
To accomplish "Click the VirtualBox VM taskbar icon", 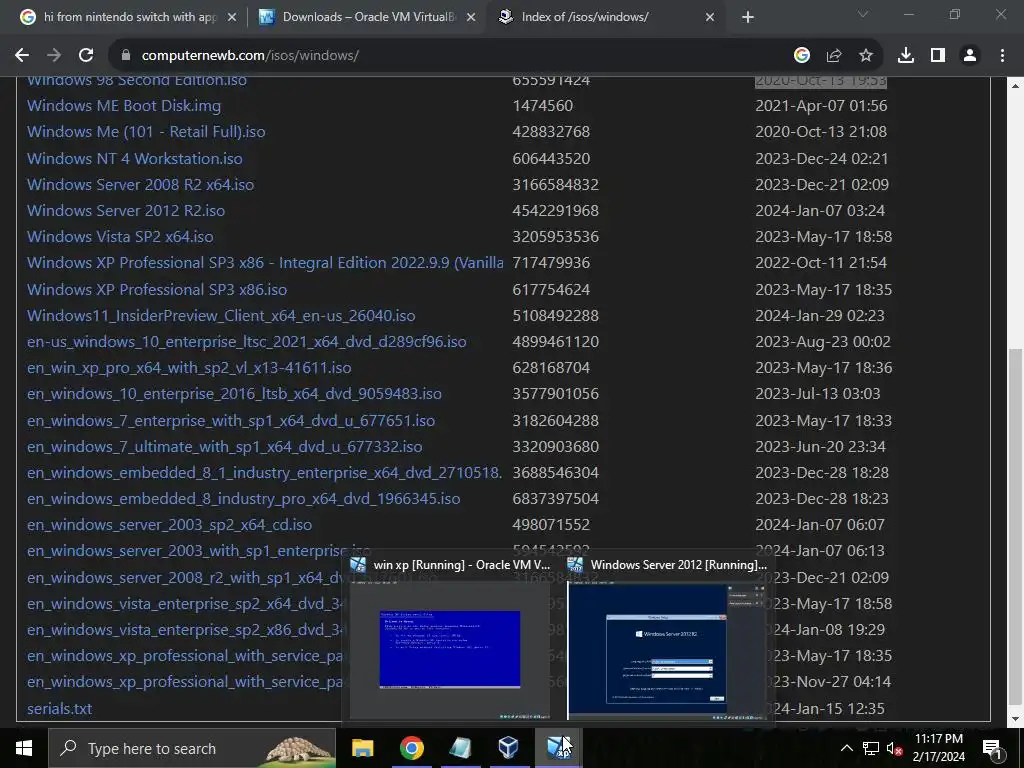I will coord(558,748).
